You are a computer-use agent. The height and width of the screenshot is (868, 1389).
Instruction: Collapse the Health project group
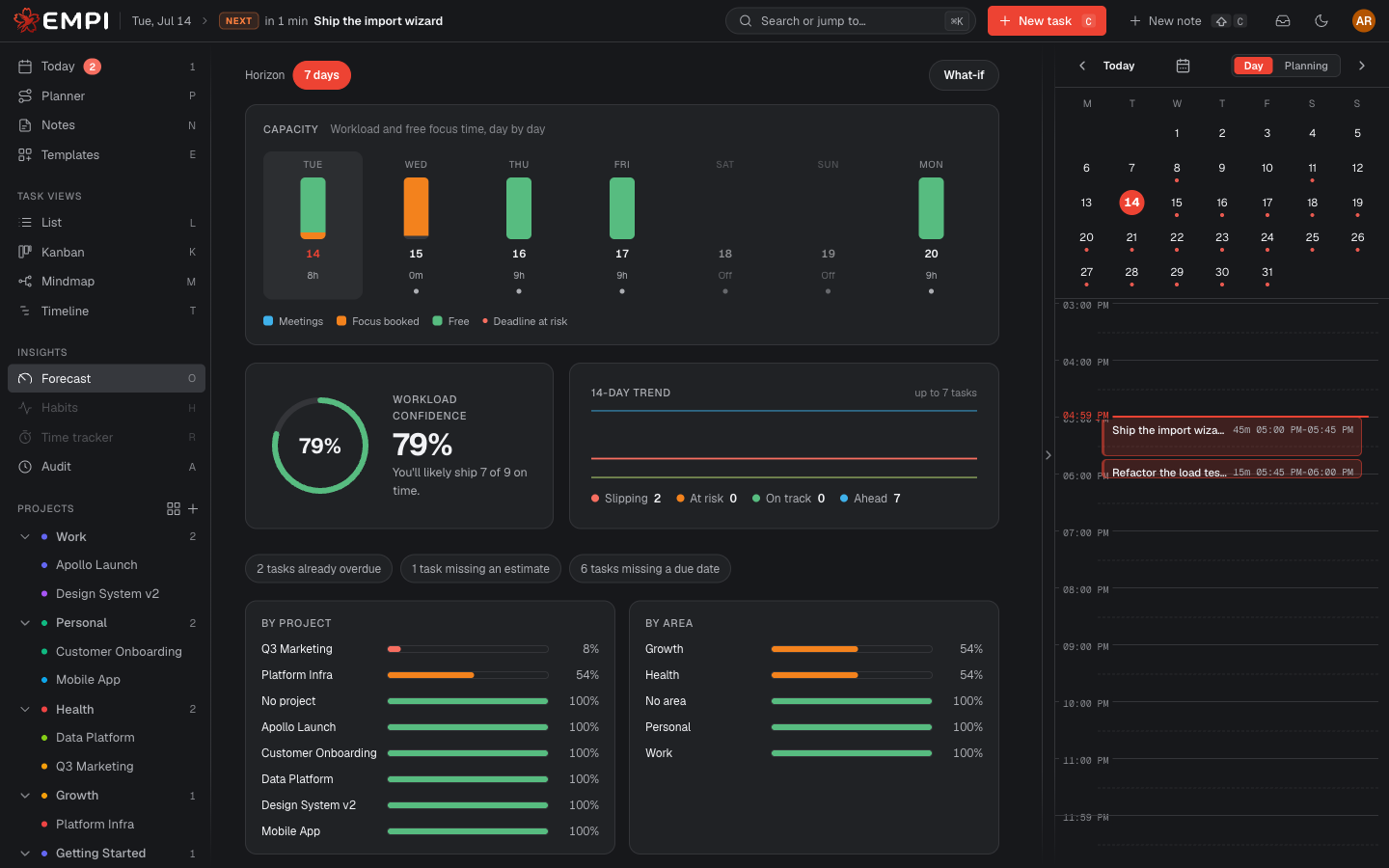(25, 710)
